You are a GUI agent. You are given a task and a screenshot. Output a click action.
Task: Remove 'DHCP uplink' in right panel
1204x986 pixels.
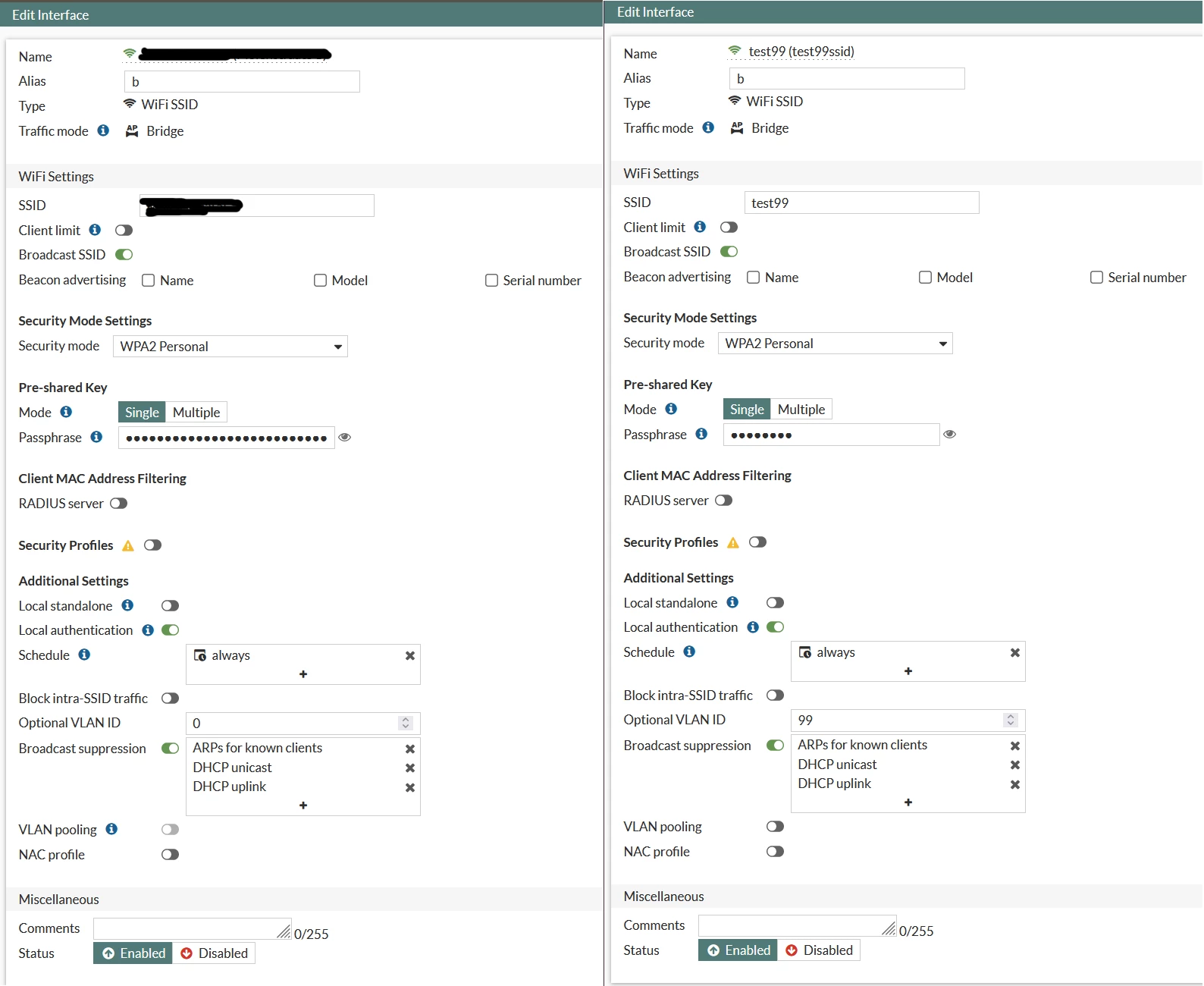click(x=1015, y=784)
